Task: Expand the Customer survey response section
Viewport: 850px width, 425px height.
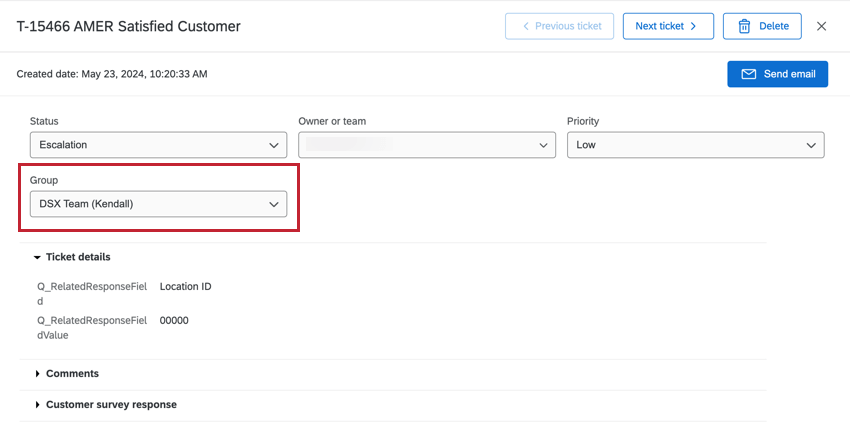Action: [37, 405]
